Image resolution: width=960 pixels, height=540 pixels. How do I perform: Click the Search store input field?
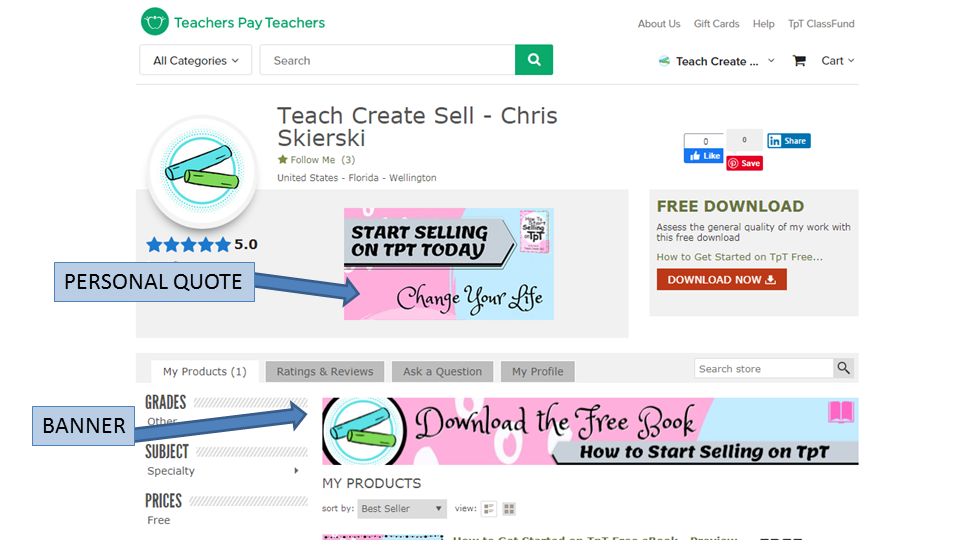763,369
